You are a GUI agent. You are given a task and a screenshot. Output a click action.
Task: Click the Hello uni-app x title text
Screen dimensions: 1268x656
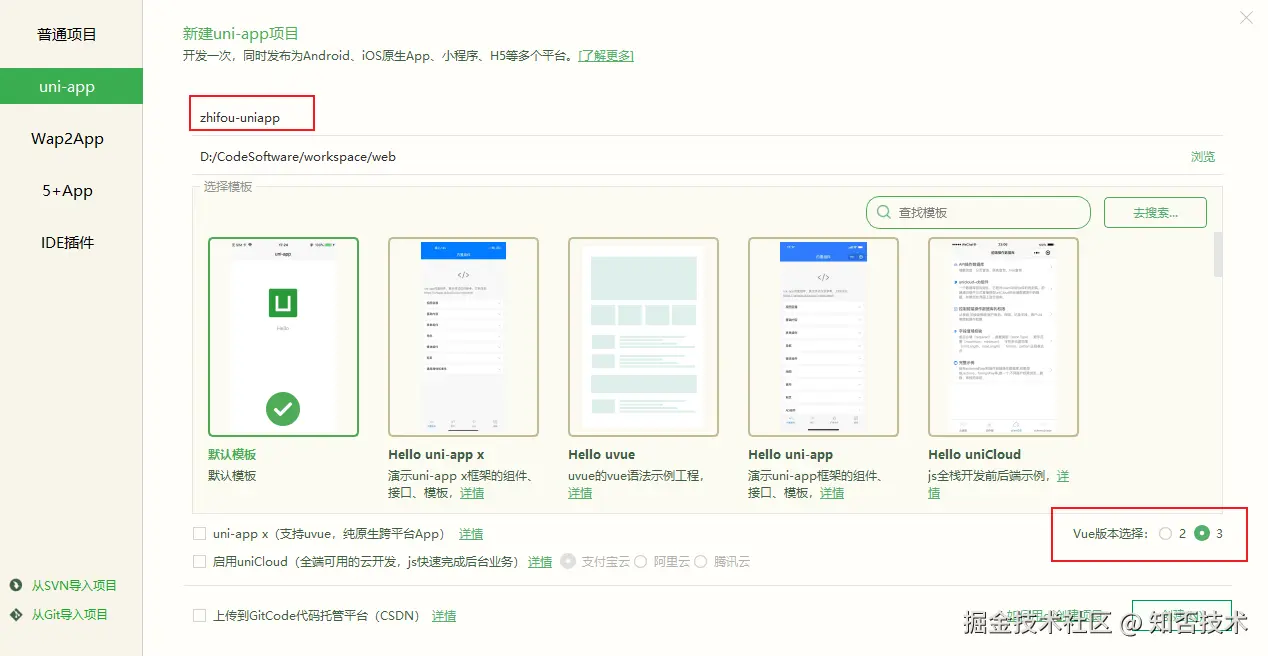click(x=436, y=455)
